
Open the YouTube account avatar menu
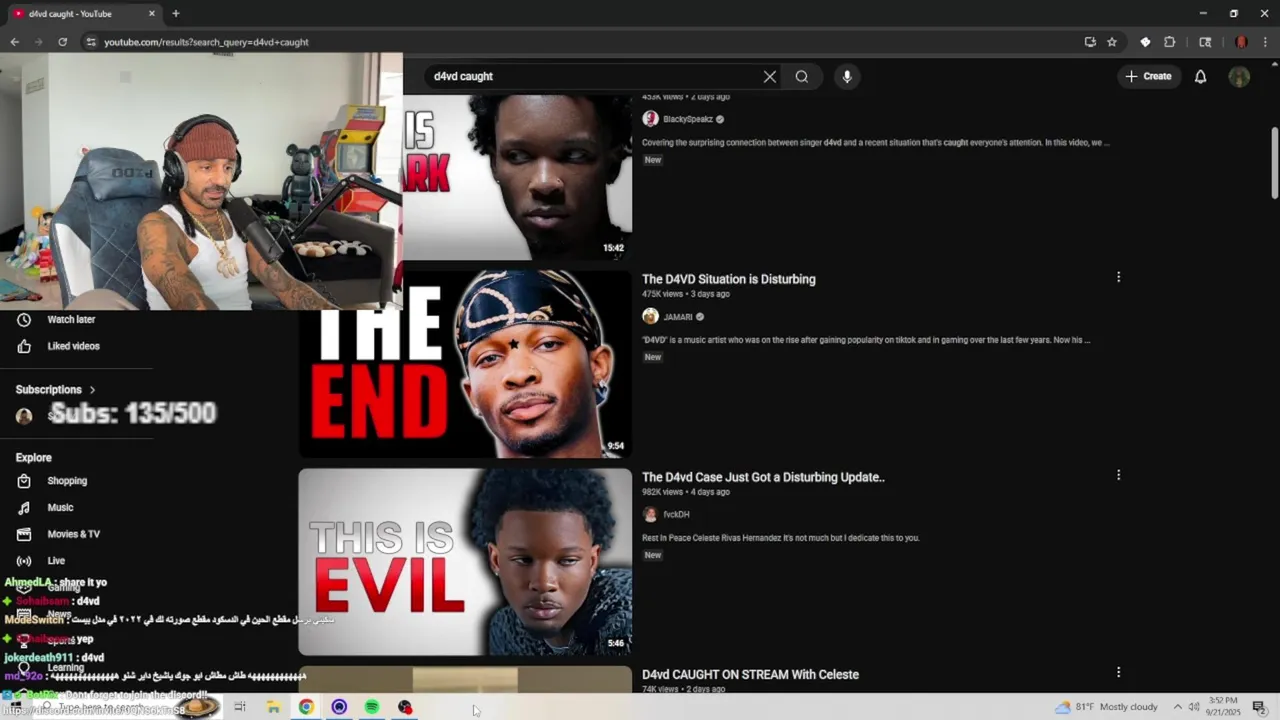pos(1239,76)
